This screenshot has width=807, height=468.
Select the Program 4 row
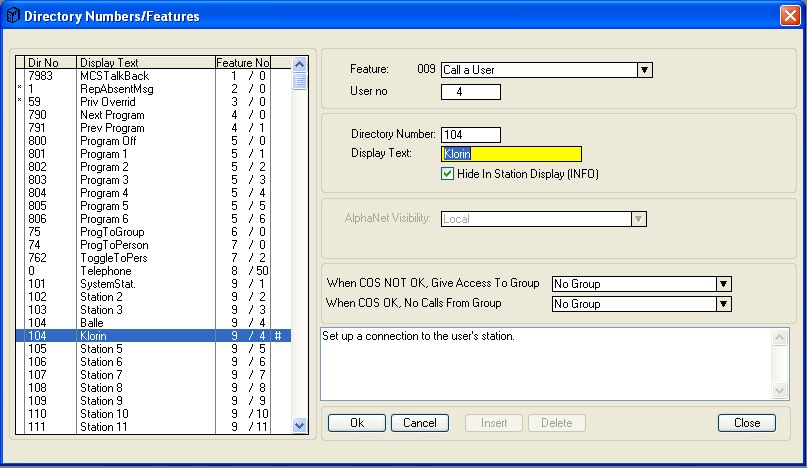pos(153,193)
